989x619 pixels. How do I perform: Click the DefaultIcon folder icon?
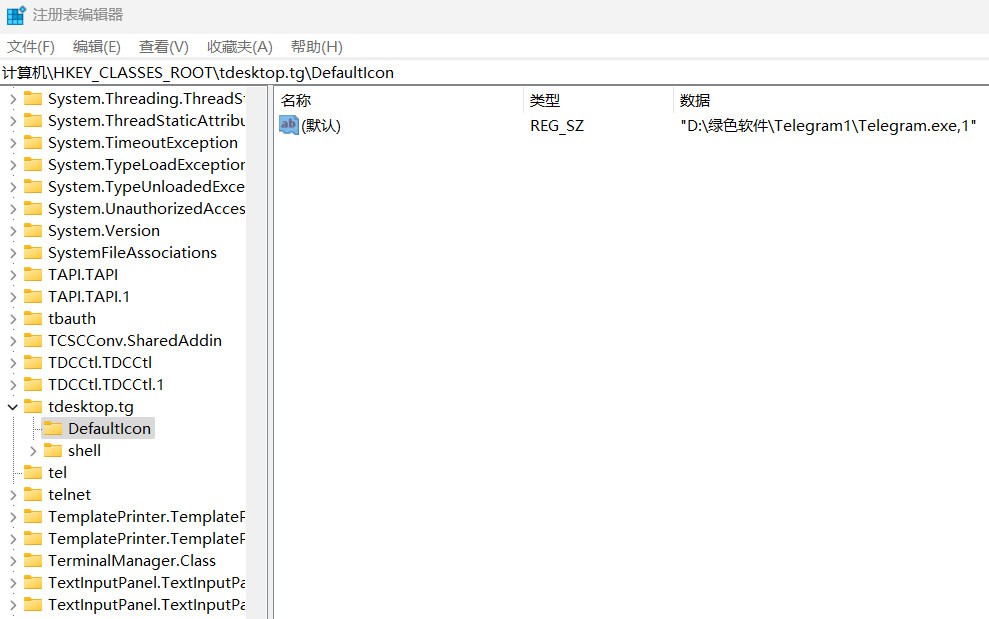[53, 428]
